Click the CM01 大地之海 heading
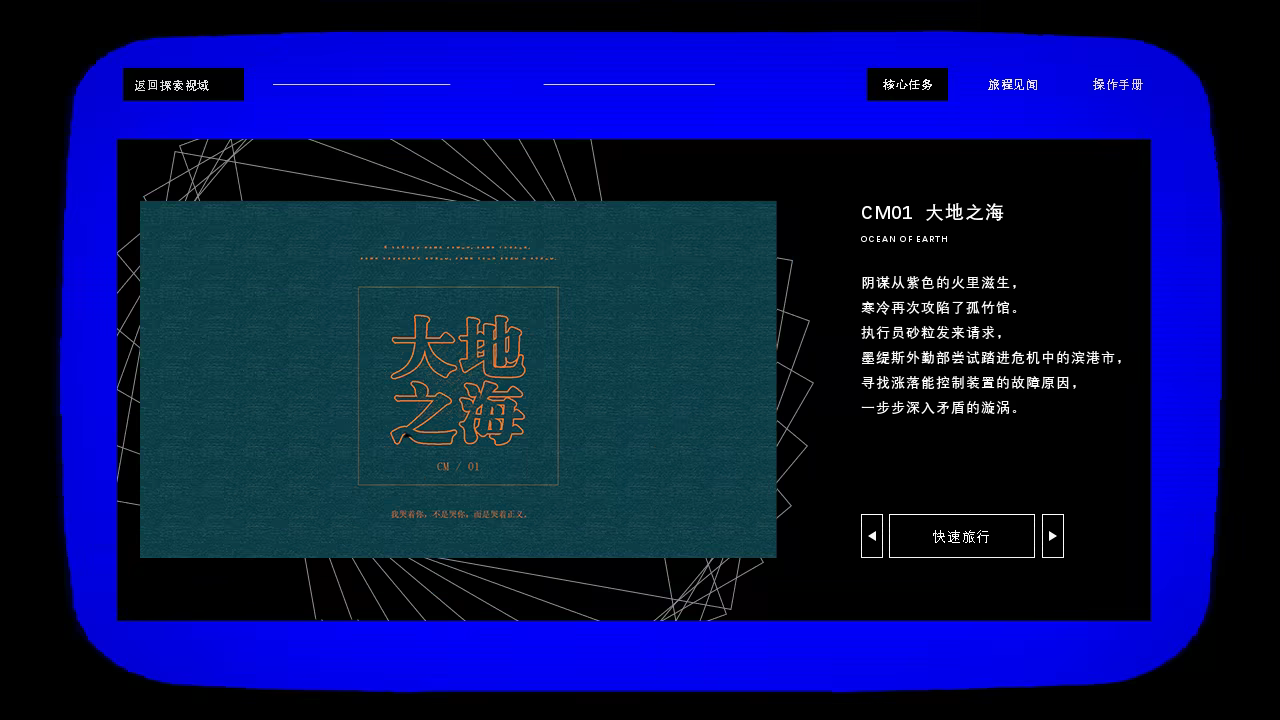This screenshot has width=1280, height=720. (932, 213)
